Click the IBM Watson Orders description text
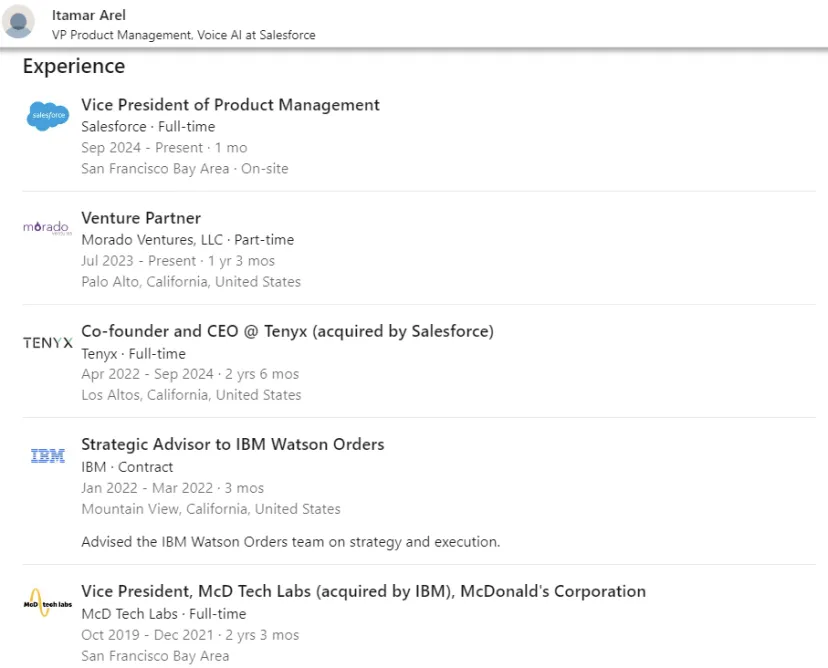 [290, 542]
